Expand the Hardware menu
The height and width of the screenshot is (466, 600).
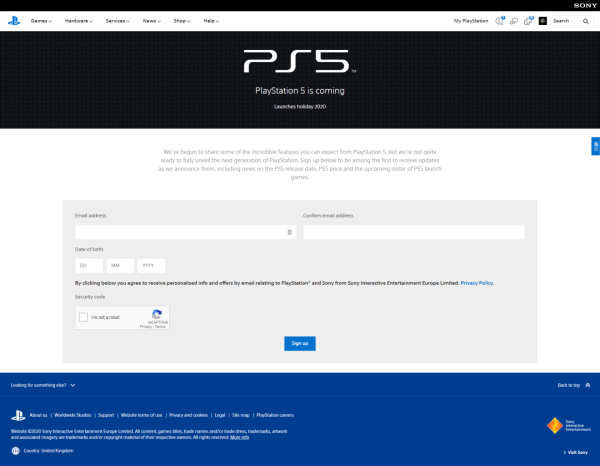point(79,21)
